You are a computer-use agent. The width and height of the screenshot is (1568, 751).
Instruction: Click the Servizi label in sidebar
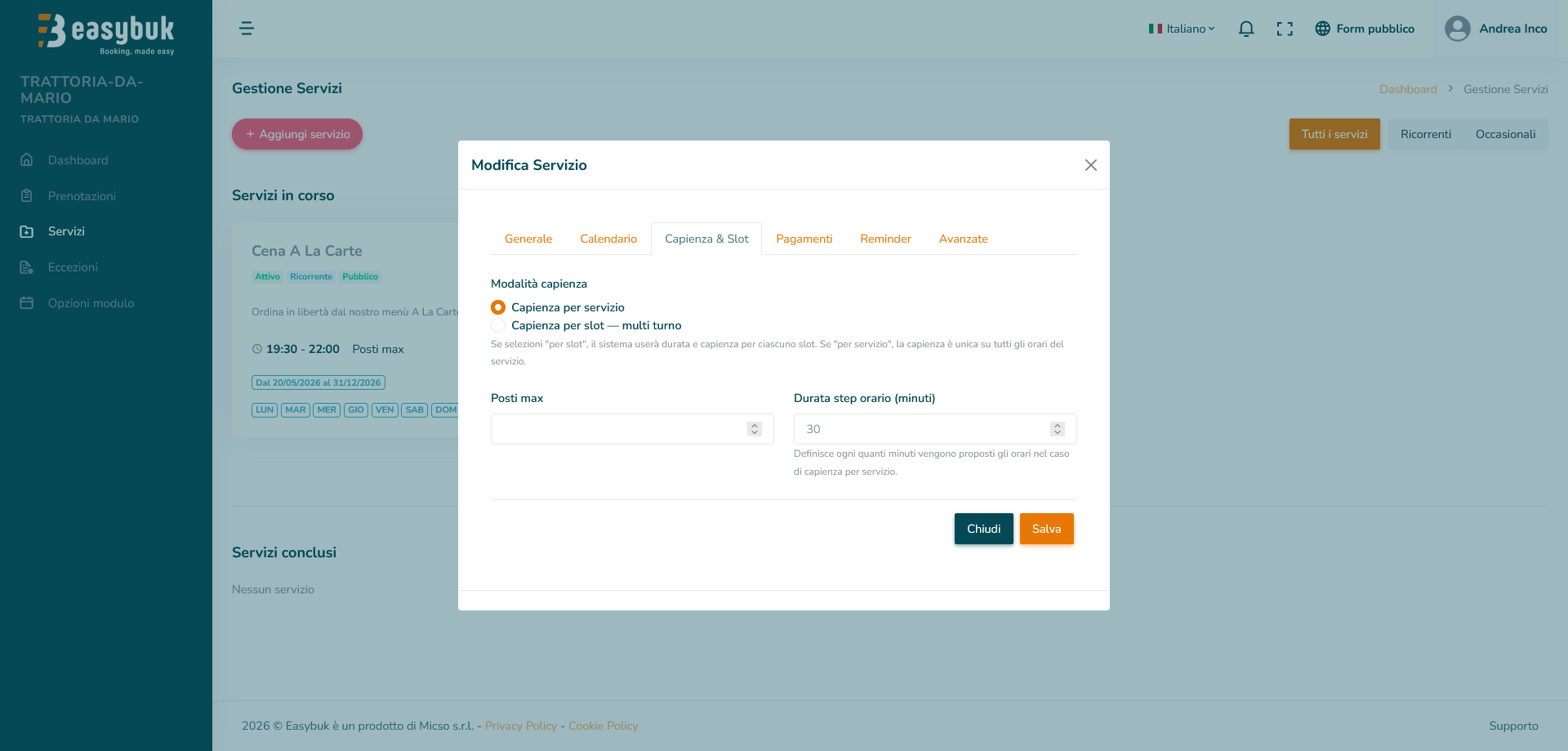coord(66,231)
